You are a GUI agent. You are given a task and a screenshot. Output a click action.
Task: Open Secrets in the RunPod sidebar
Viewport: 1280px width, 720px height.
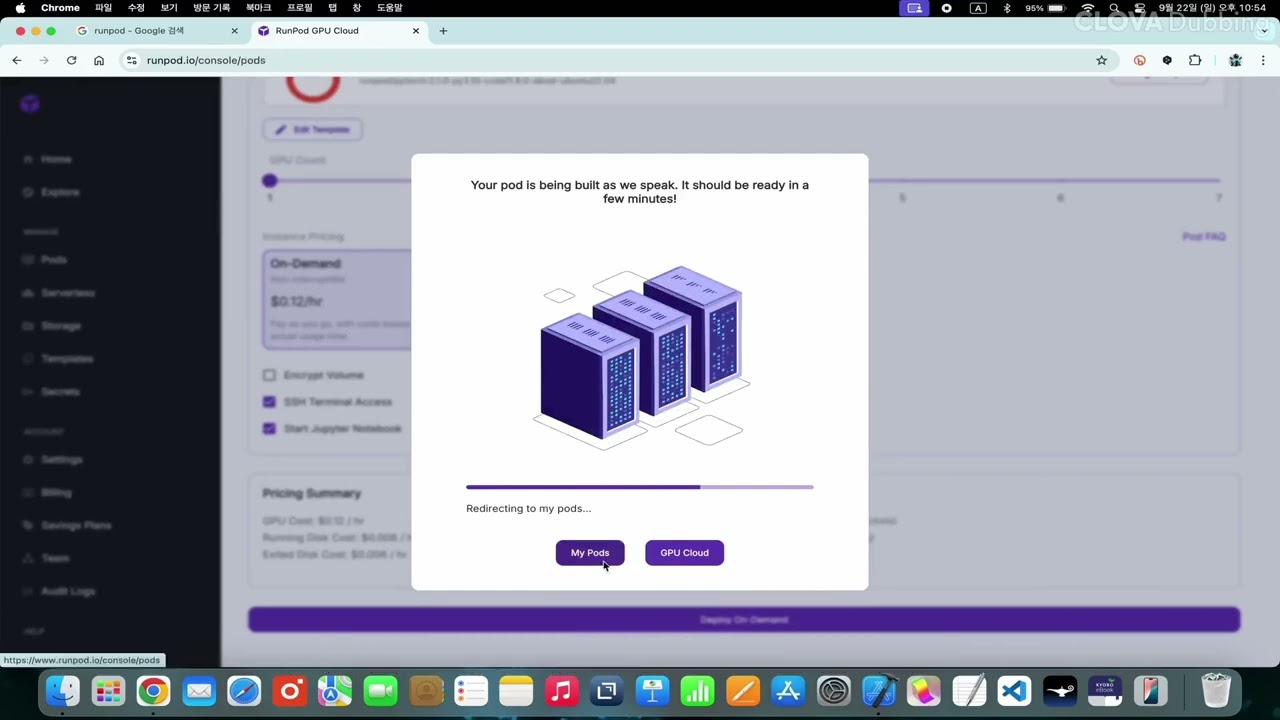[x=60, y=392]
